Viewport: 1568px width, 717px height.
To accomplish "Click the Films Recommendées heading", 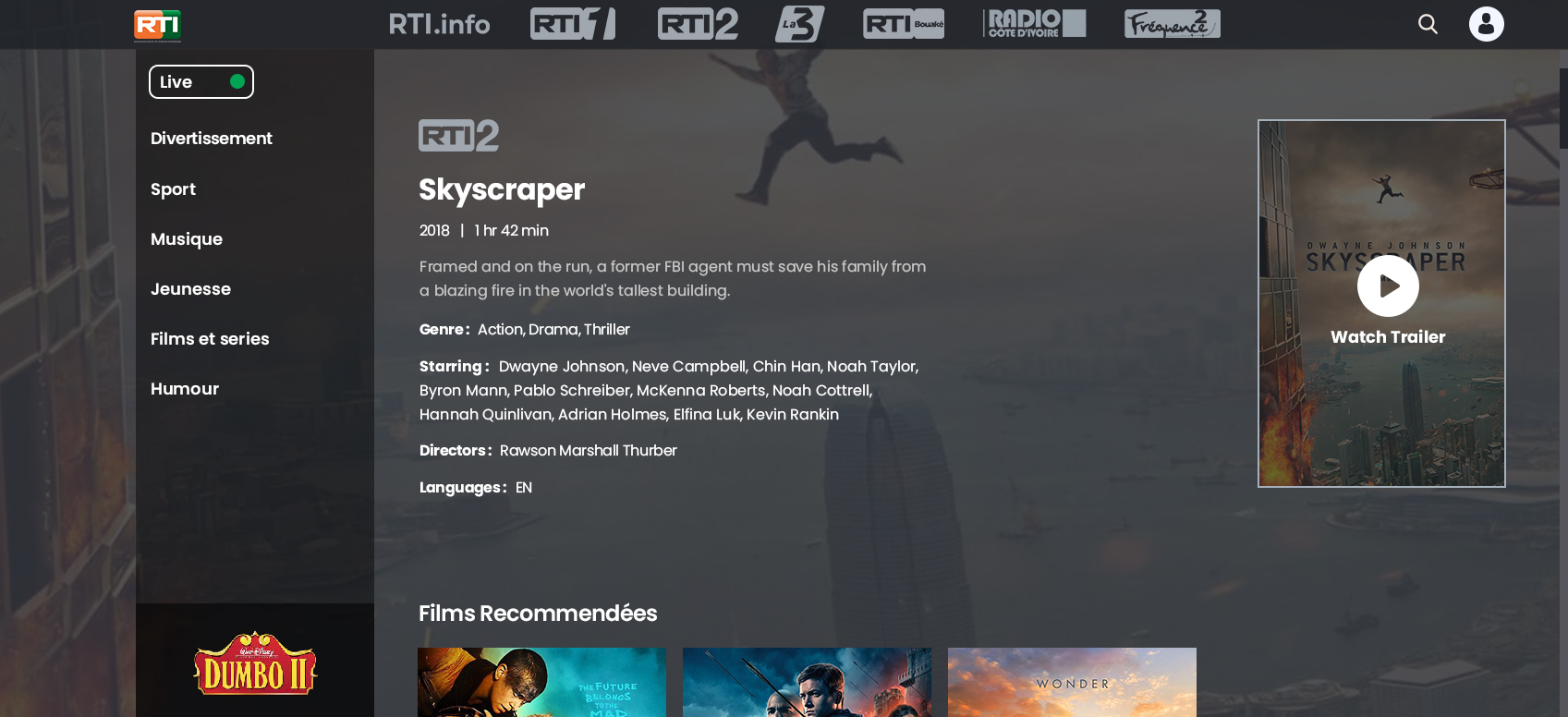I will click(538, 614).
